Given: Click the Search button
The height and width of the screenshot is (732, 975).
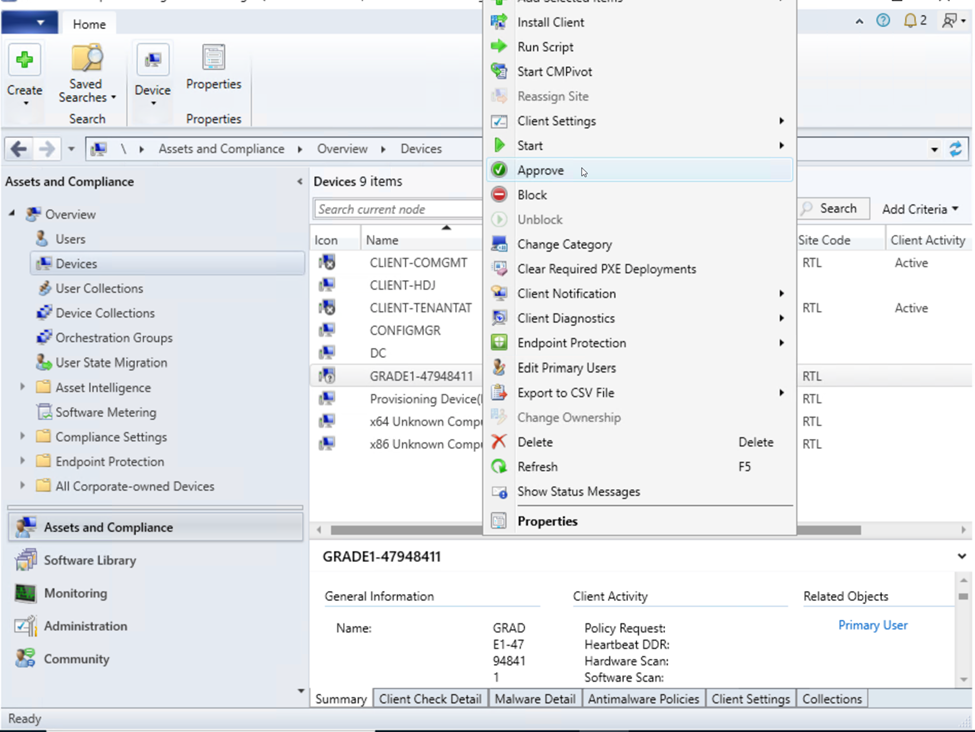Looking at the screenshot, I should click(x=834, y=208).
